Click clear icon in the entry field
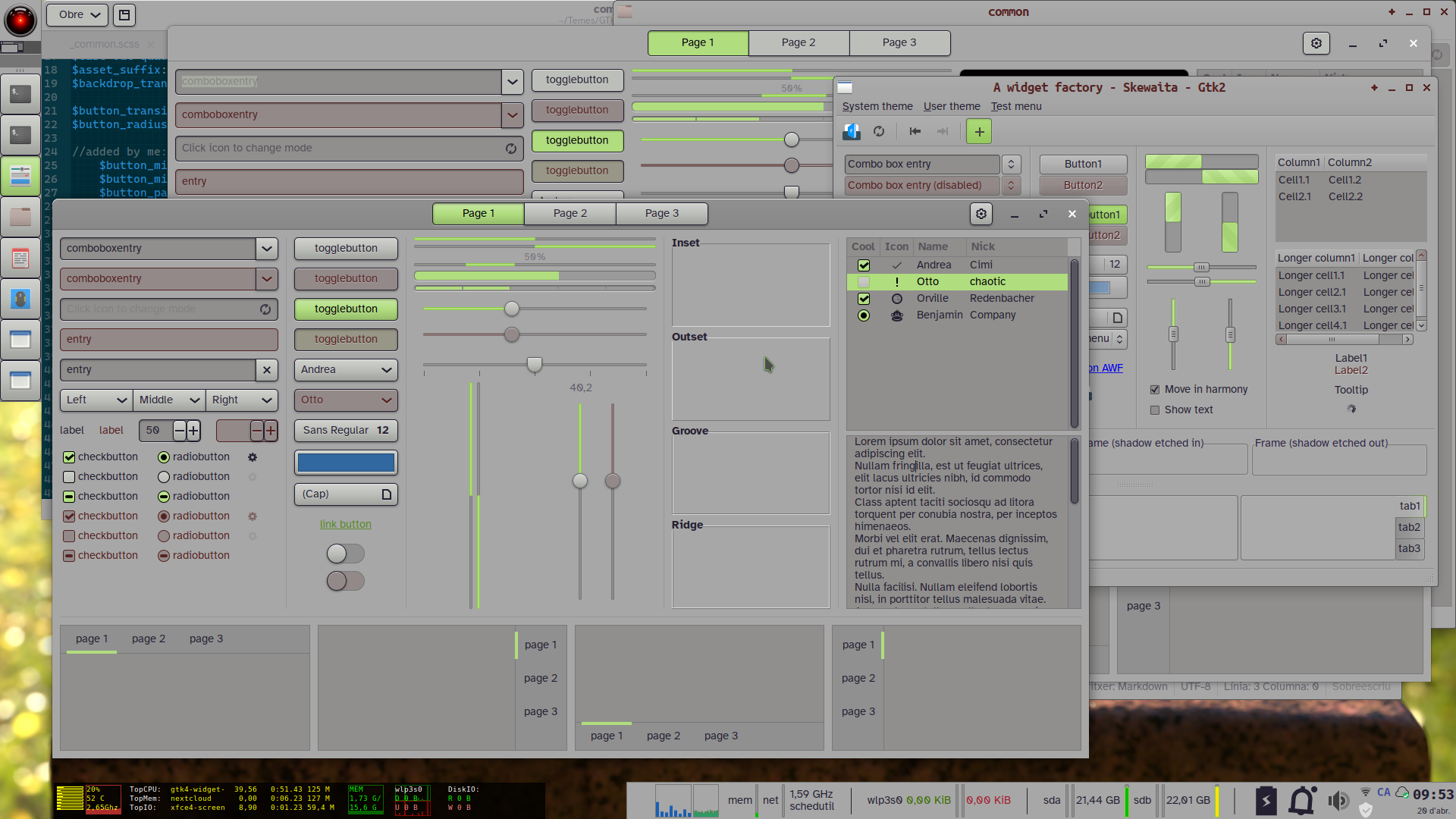 (x=266, y=370)
